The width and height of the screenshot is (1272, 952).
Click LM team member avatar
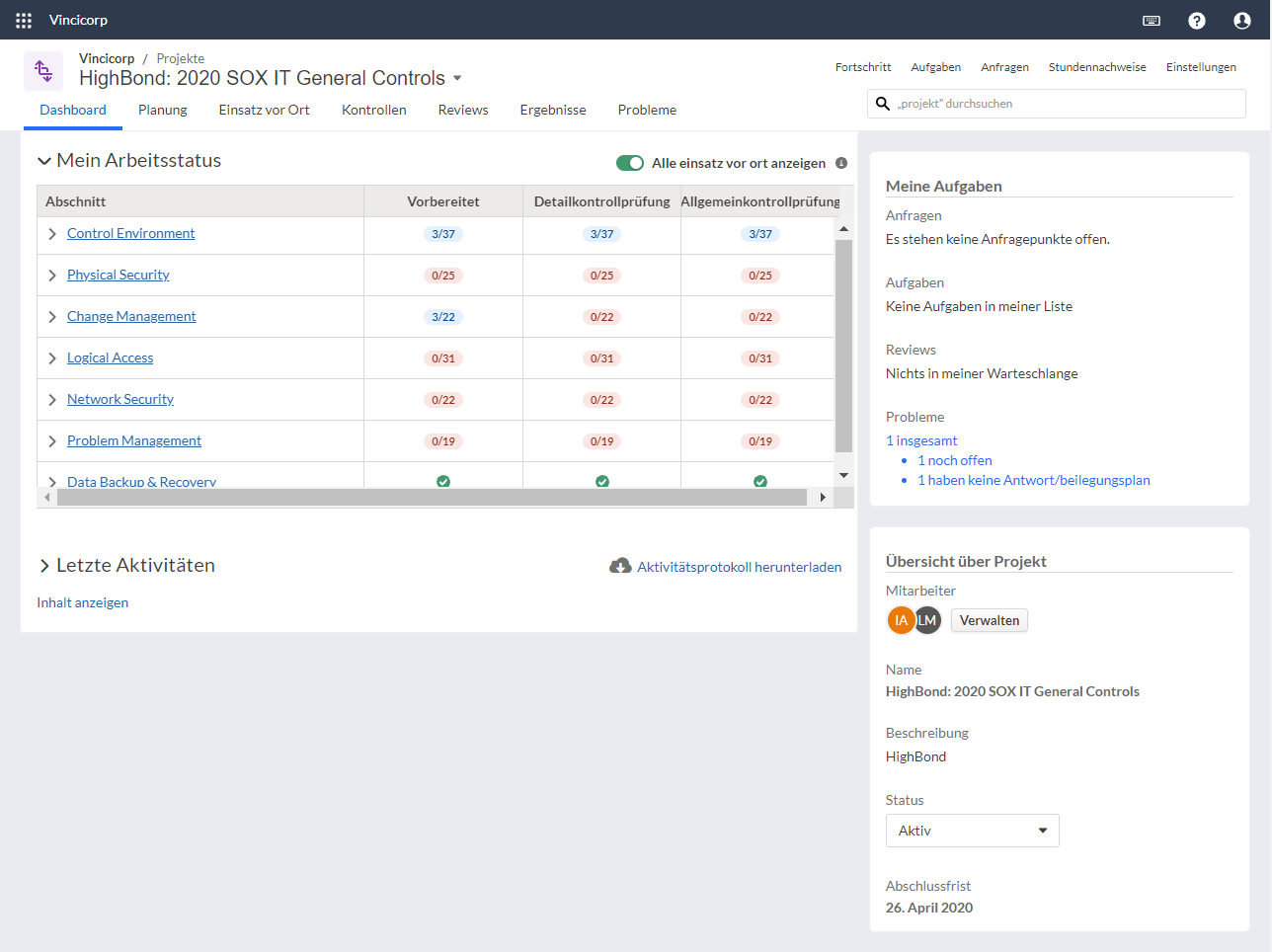tap(927, 620)
